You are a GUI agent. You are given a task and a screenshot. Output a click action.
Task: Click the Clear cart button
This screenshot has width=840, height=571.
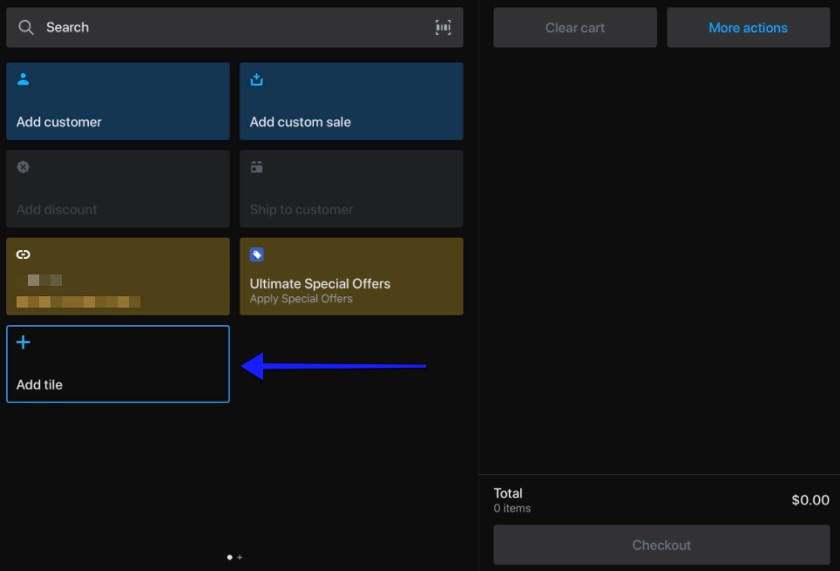click(x=575, y=27)
